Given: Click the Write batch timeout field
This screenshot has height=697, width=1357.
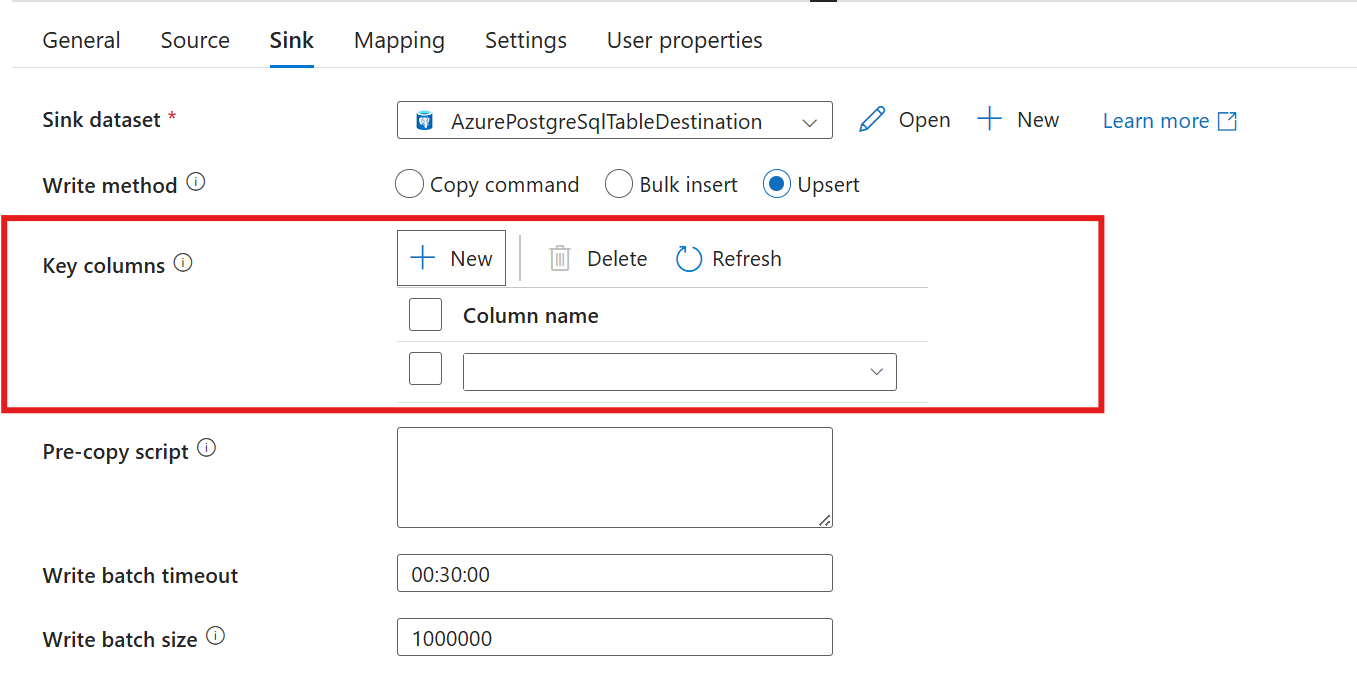Looking at the screenshot, I should tap(614, 574).
